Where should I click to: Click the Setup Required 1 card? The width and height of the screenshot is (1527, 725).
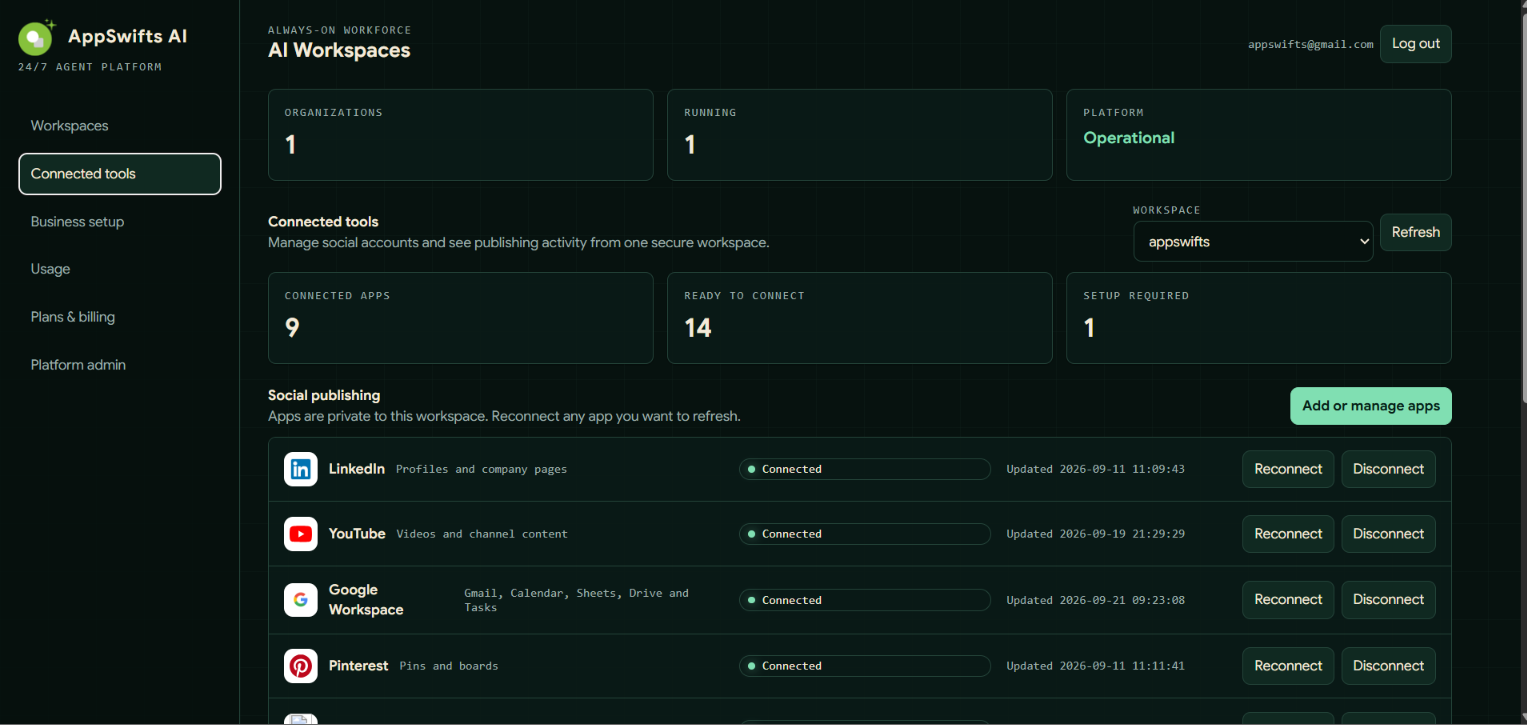[1259, 318]
